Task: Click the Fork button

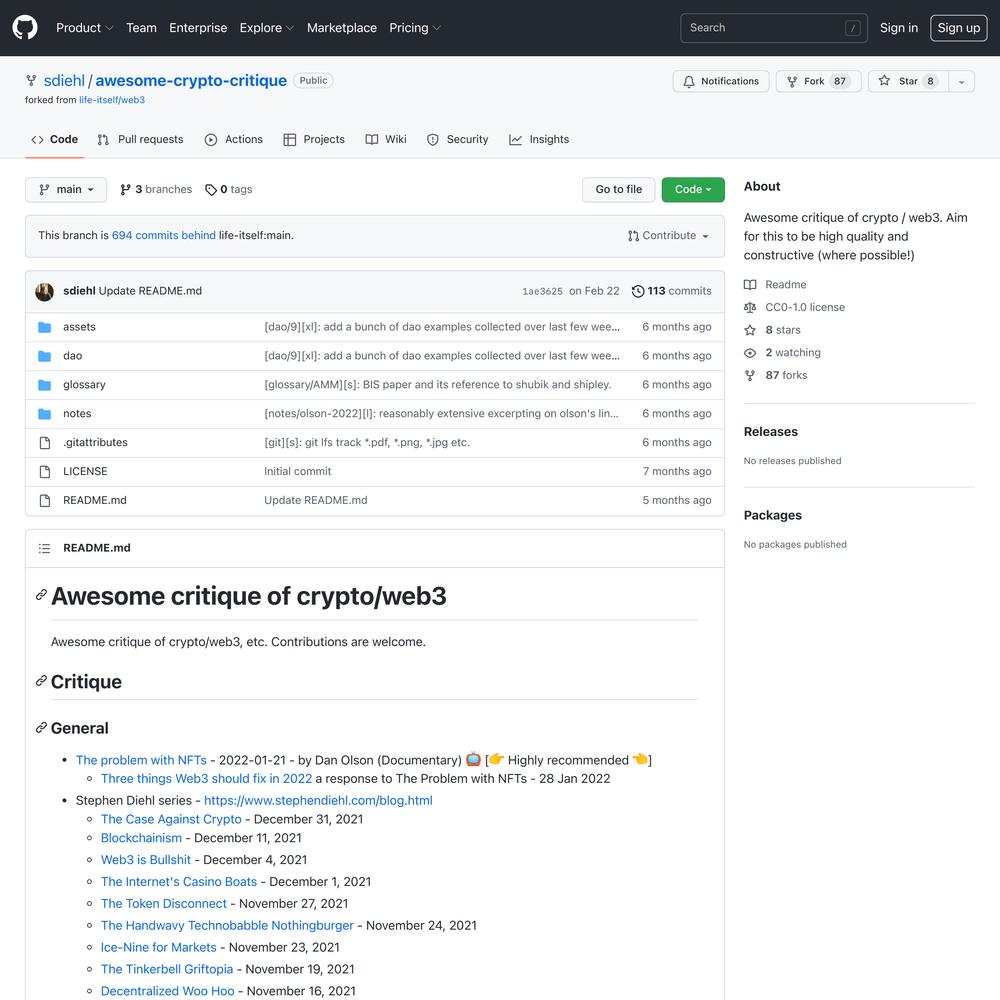Action: click(818, 81)
